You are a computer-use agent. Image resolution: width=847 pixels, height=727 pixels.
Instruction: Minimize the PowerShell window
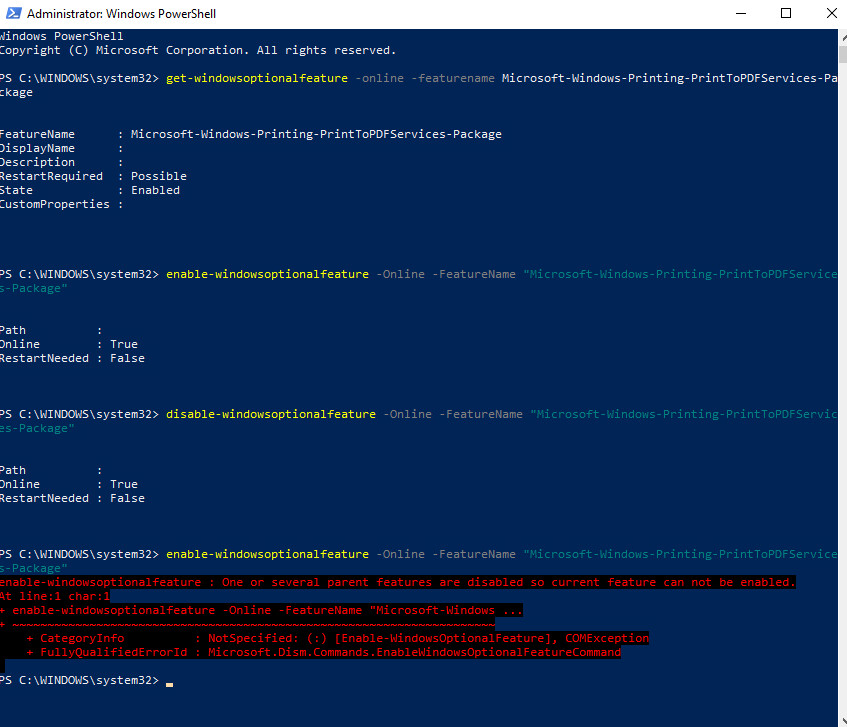[741, 14]
